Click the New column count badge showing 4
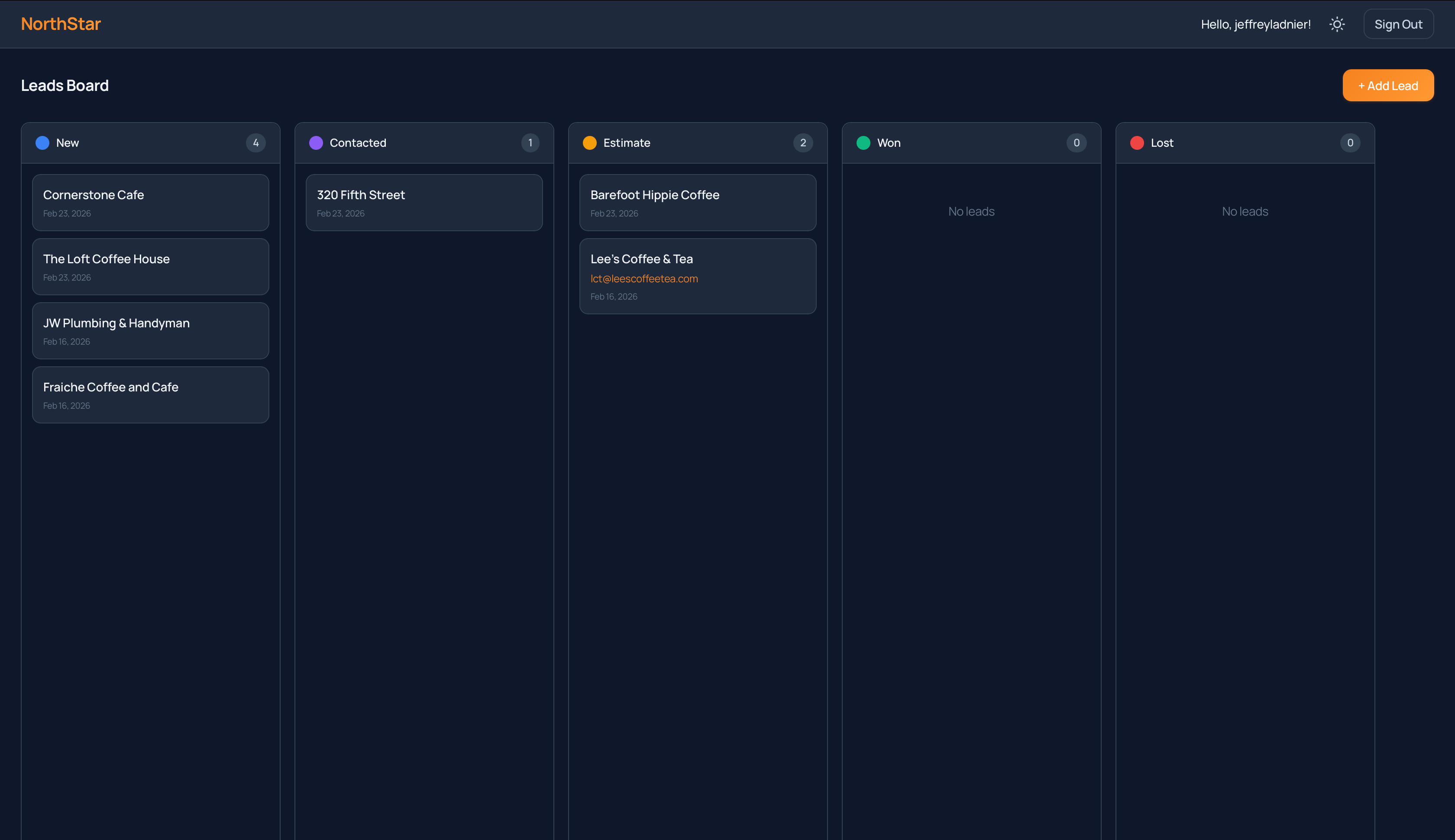Screen dimensions: 1455x840 coord(255,142)
